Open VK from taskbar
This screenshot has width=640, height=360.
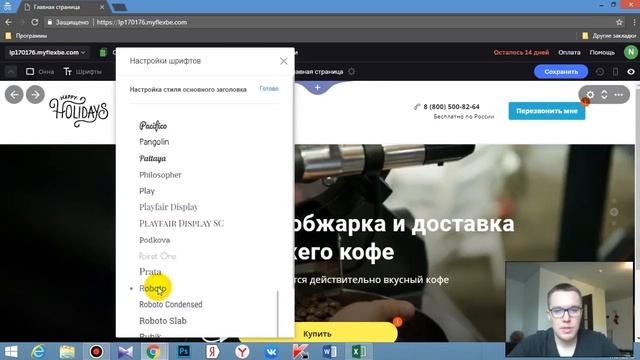(271, 351)
